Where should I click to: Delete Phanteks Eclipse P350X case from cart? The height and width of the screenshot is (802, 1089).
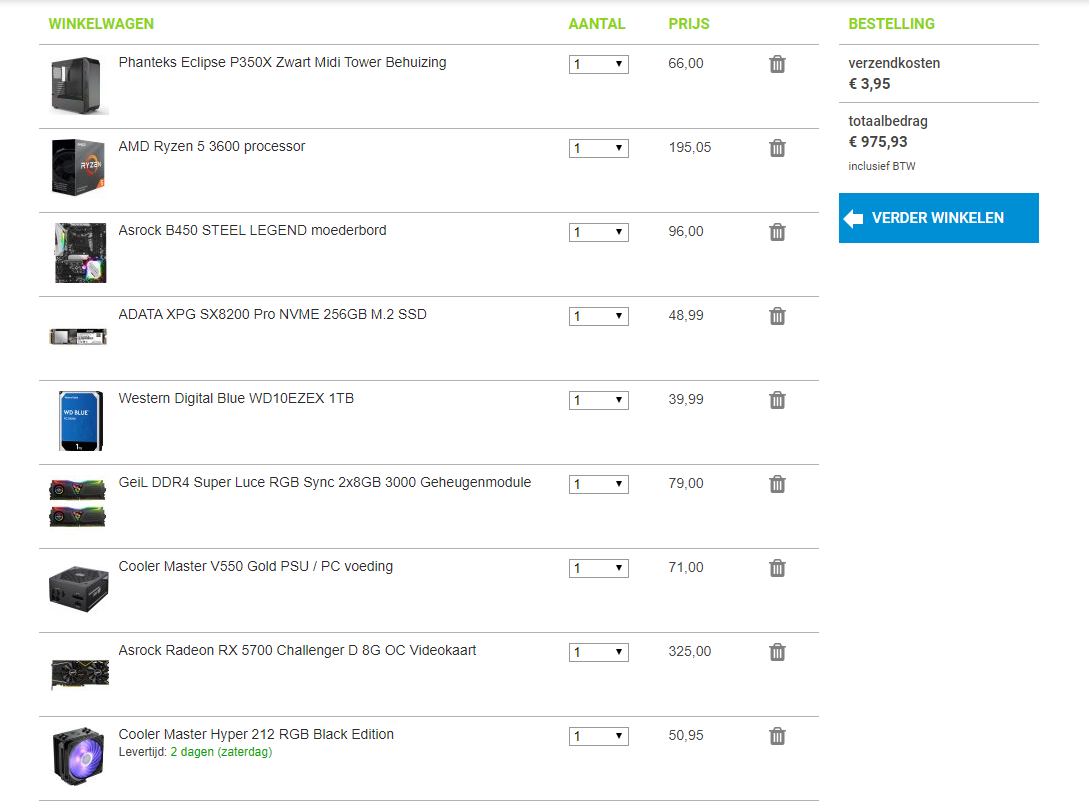tap(777, 64)
